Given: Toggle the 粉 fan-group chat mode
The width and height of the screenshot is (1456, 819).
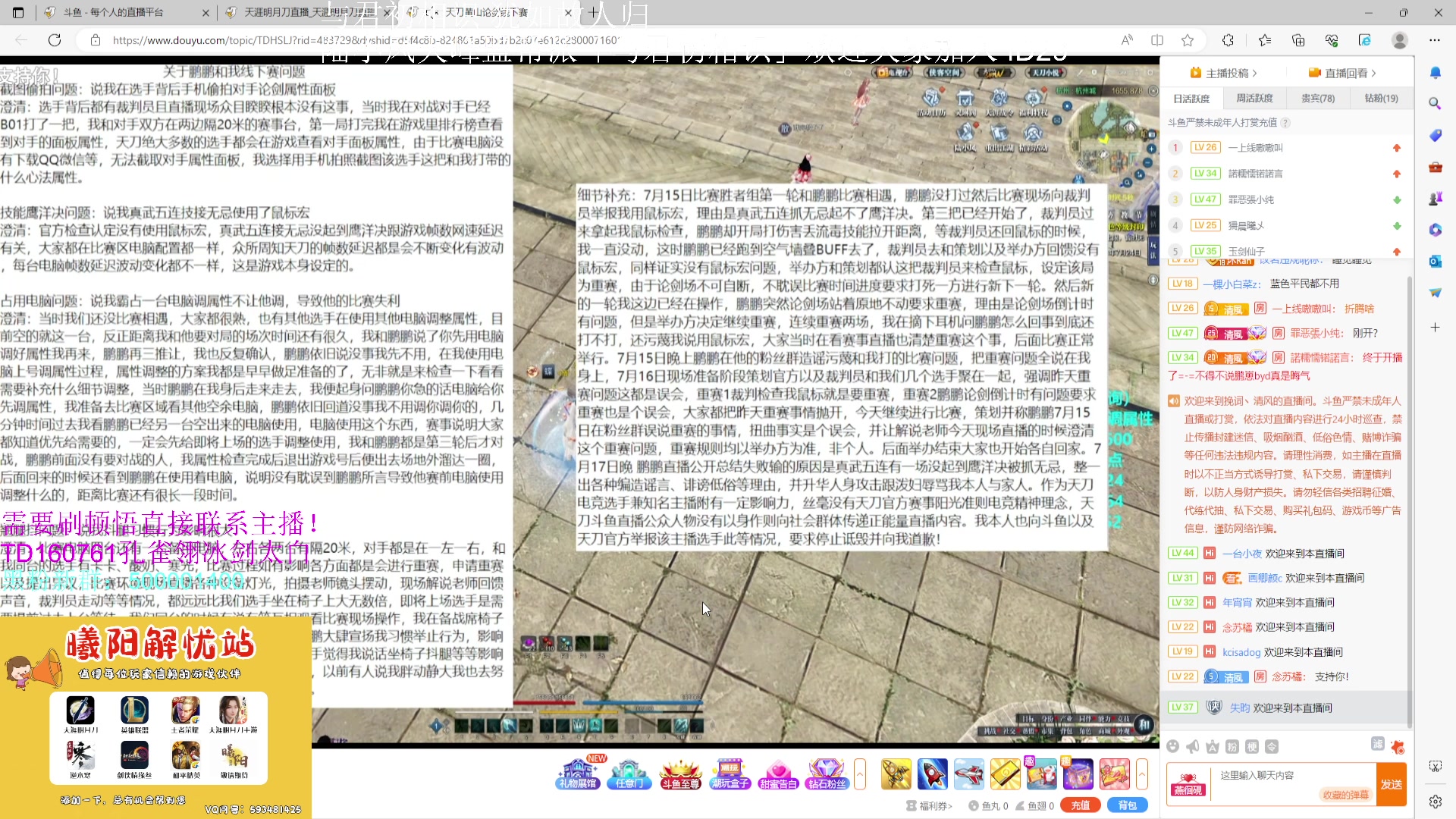Looking at the screenshot, I should click(1231, 746).
